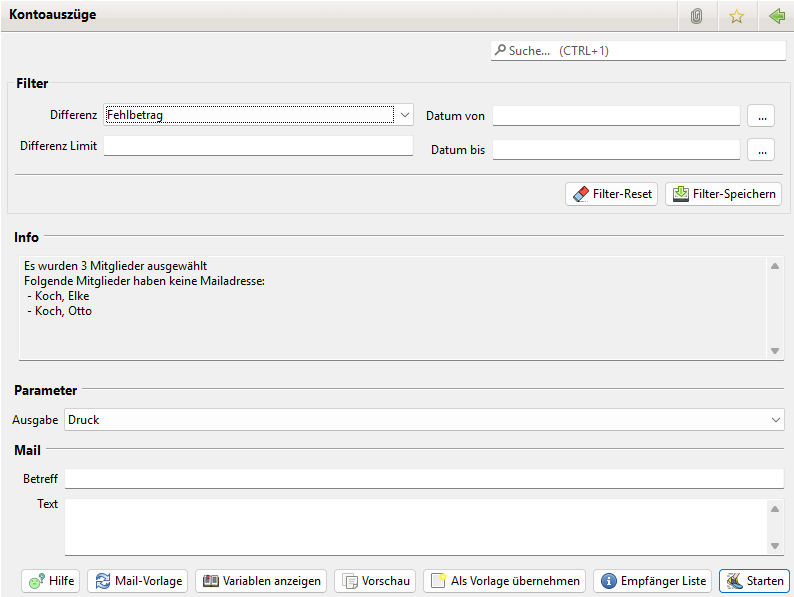Open date picker for Datum von
Viewport: 794px width, 597px height.
click(761, 116)
